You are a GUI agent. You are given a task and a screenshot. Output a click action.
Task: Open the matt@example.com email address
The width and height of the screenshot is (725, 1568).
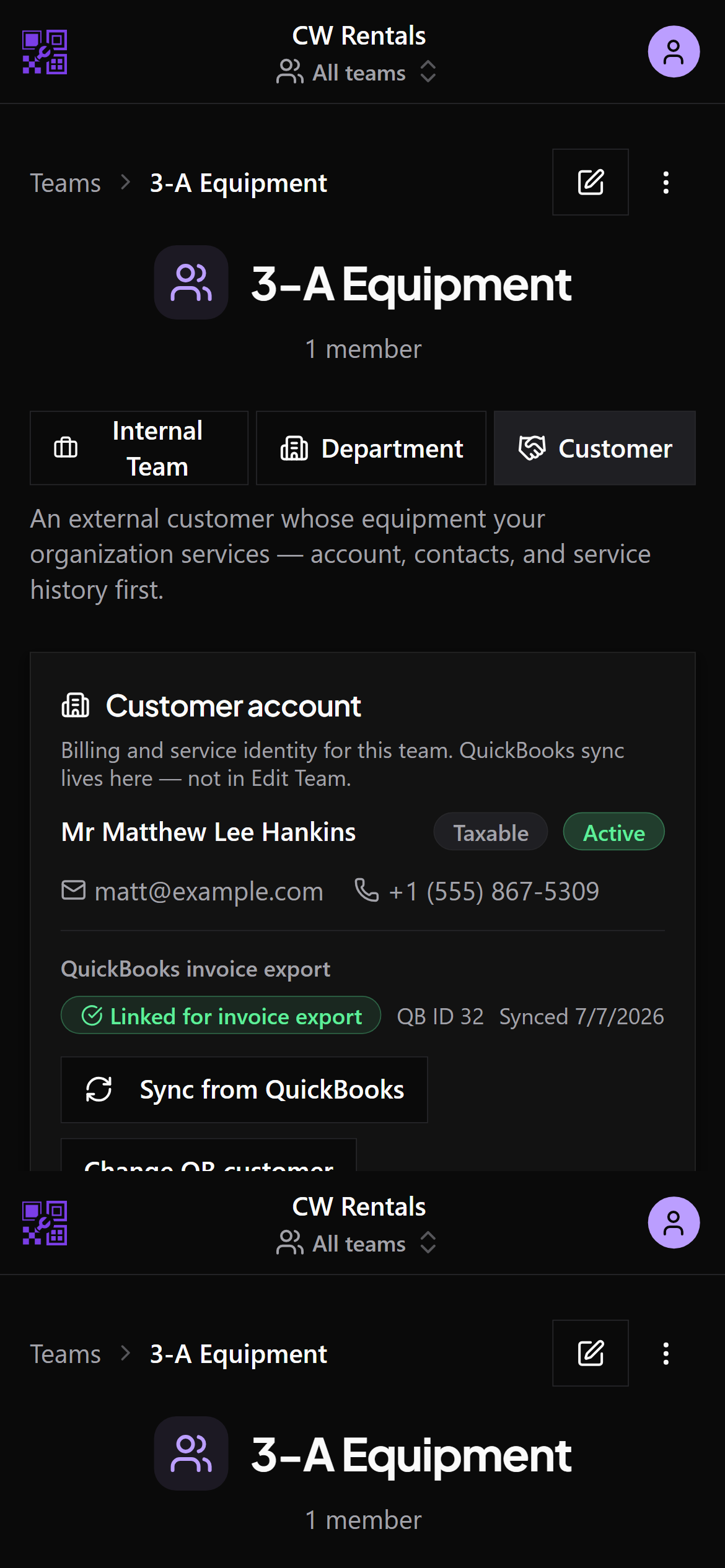click(x=209, y=892)
